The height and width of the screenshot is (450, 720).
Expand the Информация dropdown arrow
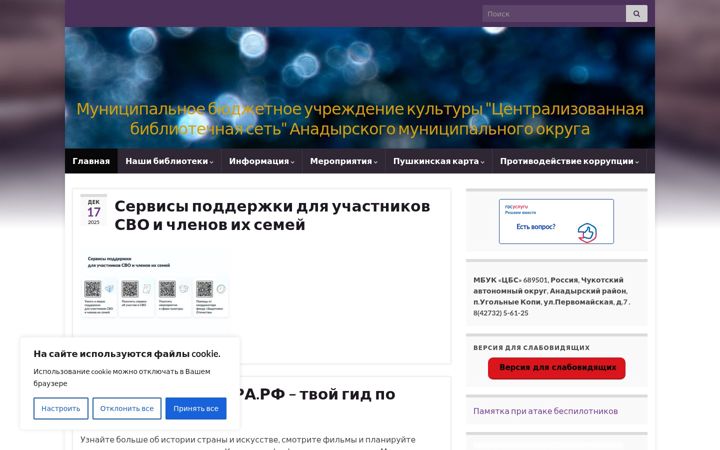(292, 162)
